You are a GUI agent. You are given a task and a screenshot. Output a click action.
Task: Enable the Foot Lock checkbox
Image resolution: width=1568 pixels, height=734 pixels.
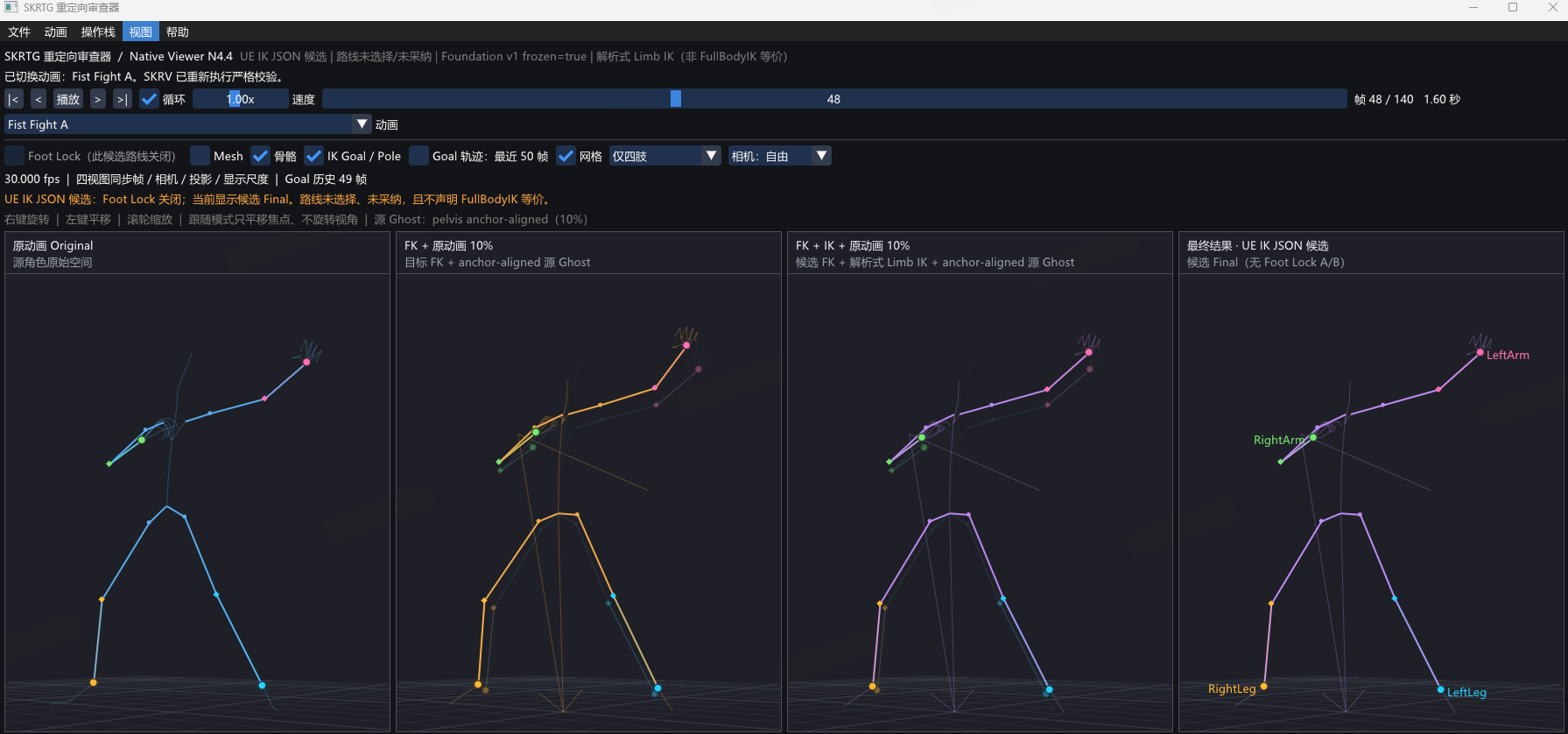(x=15, y=156)
